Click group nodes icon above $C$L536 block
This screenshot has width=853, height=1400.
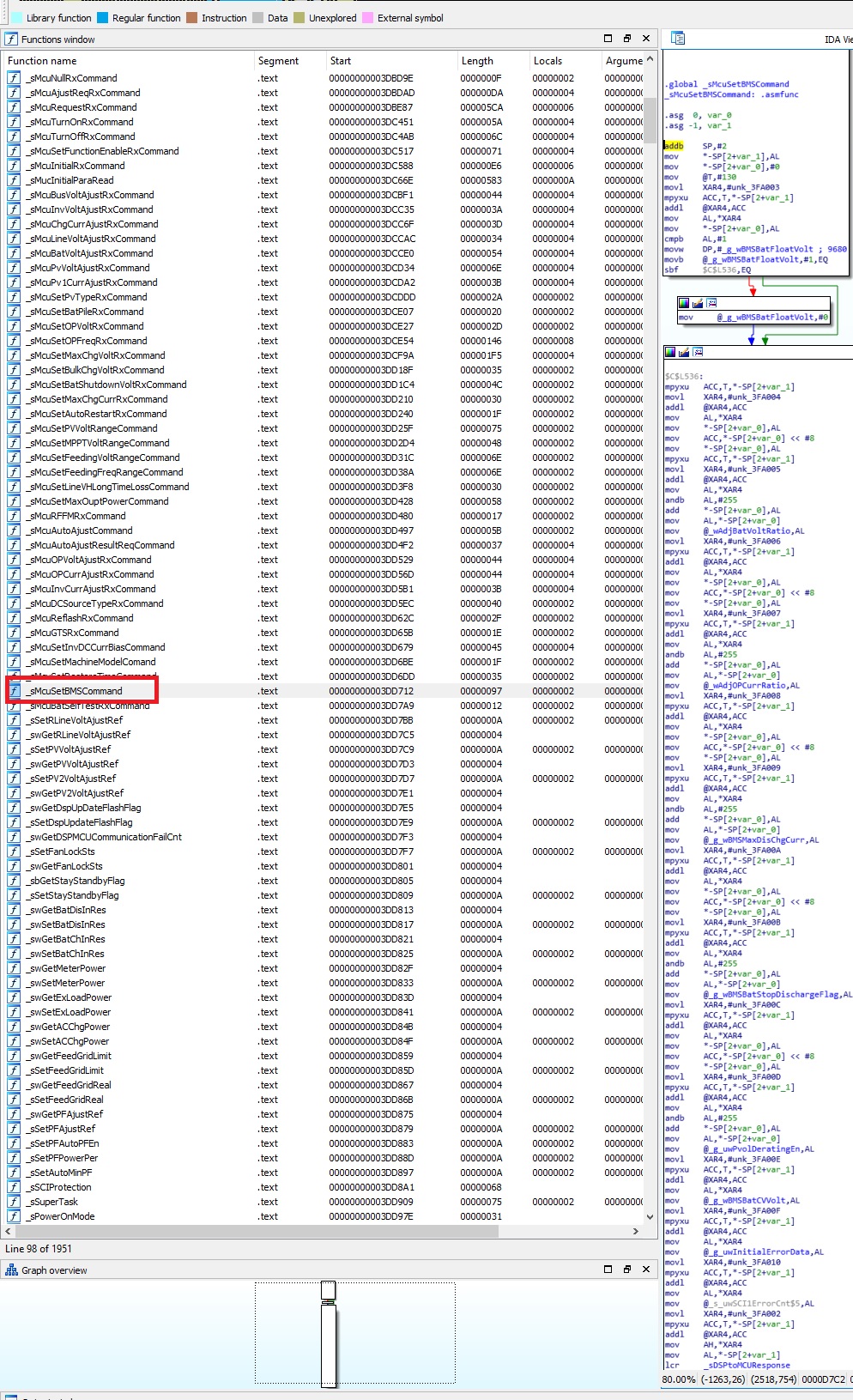coord(698,352)
